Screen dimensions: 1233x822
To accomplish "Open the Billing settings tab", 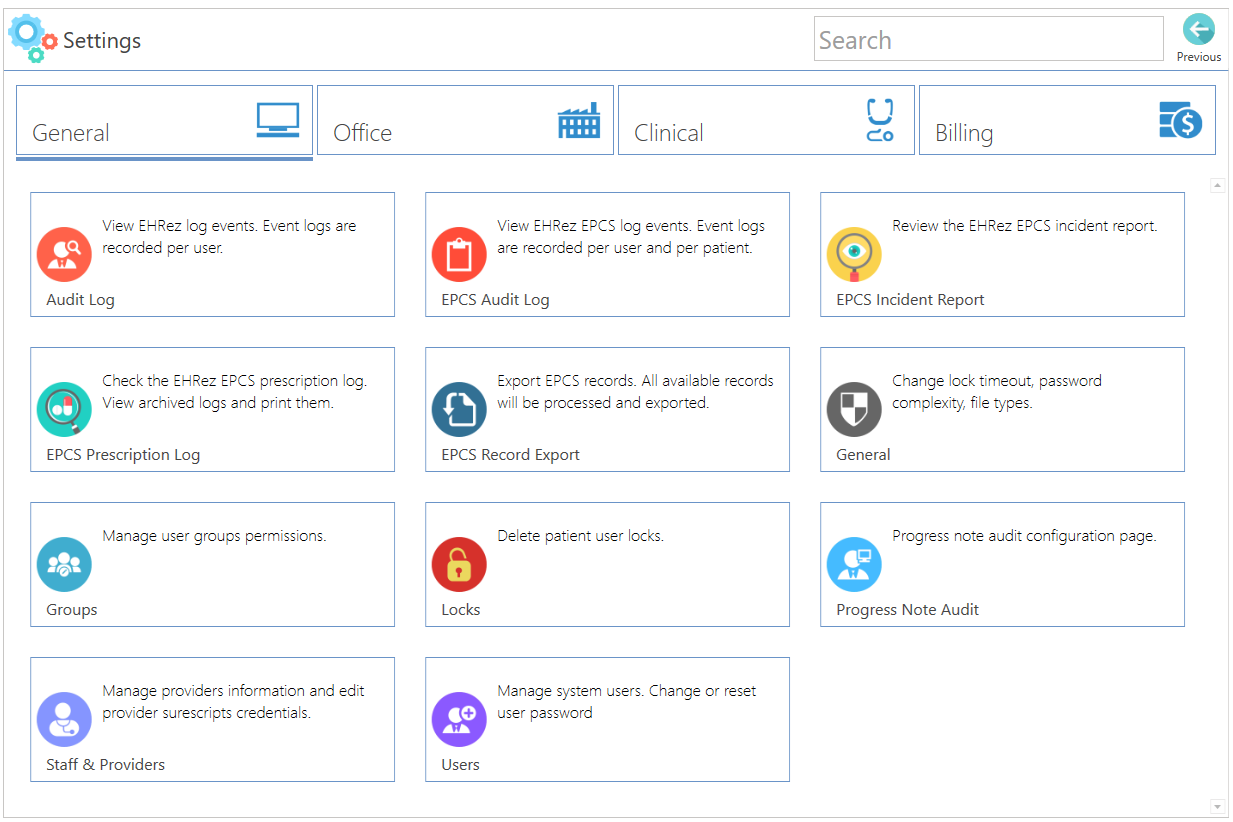I will tap(1067, 120).
